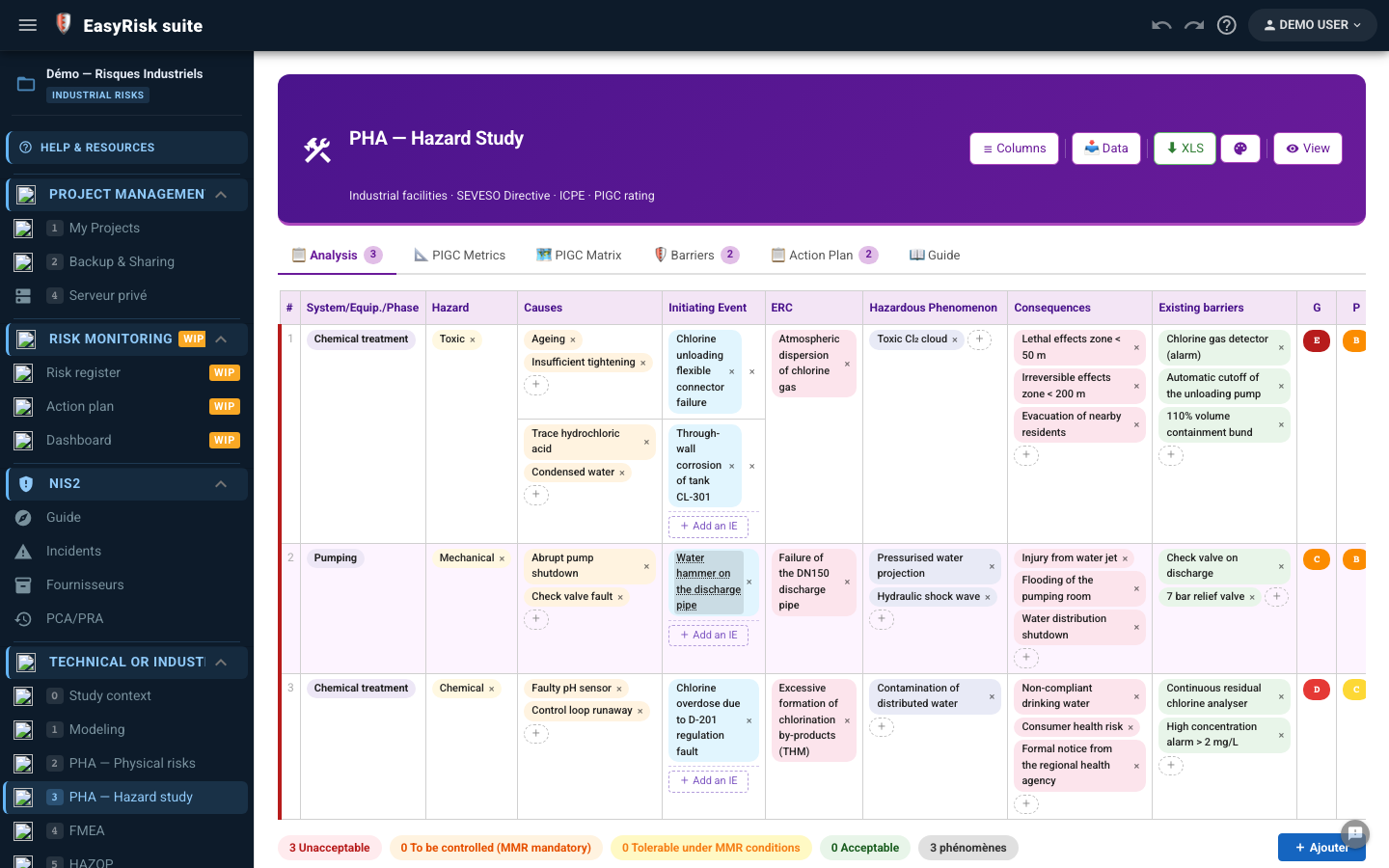Viewport: 1389px width, 868px height.
Task: Collapse the Project Management section
Action: [x=221, y=195]
